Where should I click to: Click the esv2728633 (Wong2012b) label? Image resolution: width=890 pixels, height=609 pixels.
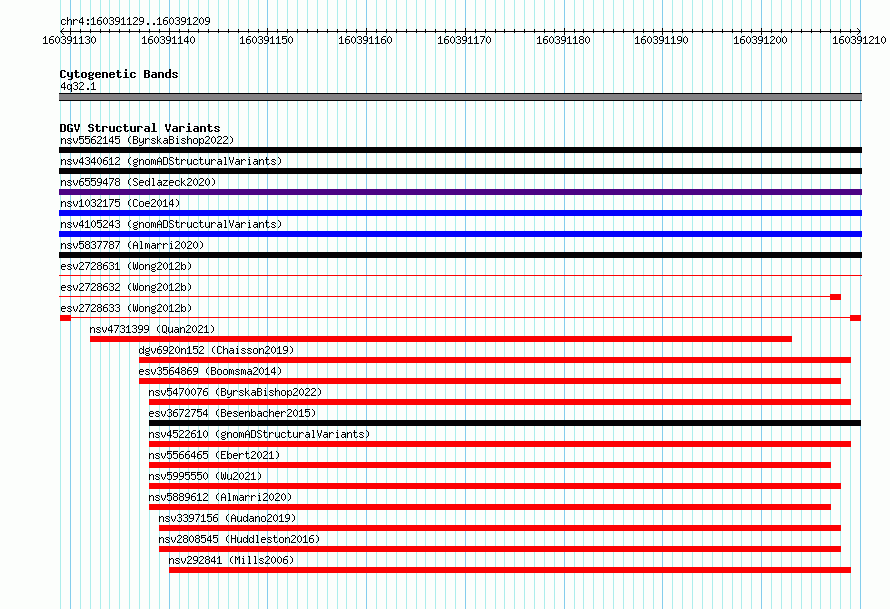pos(126,308)
